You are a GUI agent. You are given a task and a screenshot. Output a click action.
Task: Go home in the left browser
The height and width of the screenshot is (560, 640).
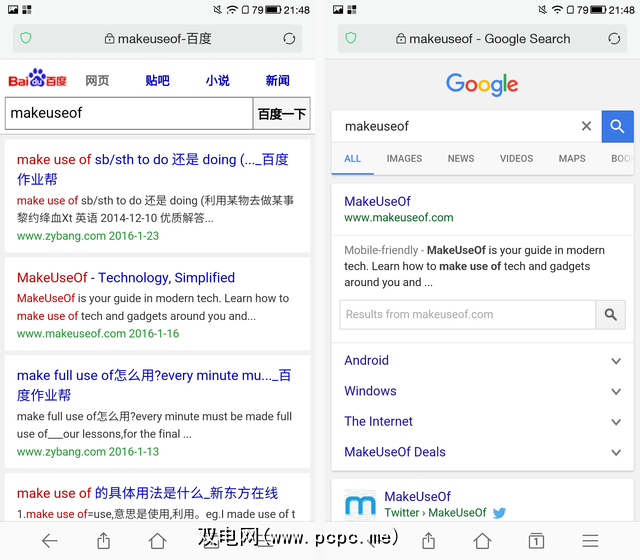coord(157,541)
